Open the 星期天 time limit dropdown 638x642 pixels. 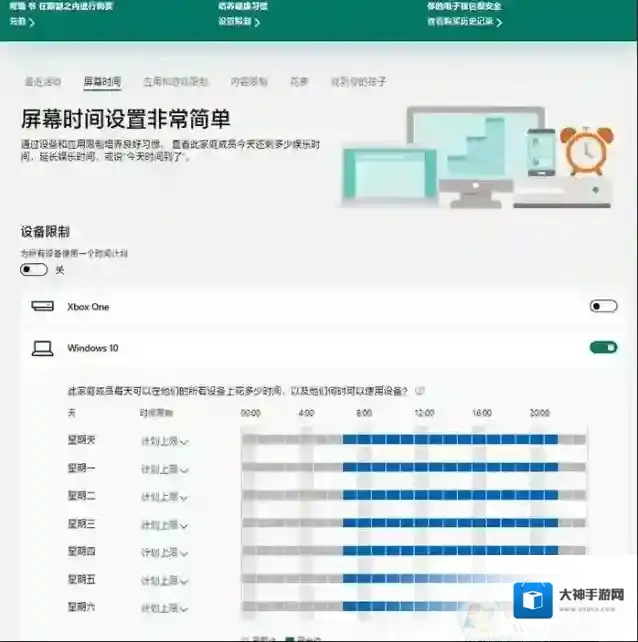coord(164,440)
